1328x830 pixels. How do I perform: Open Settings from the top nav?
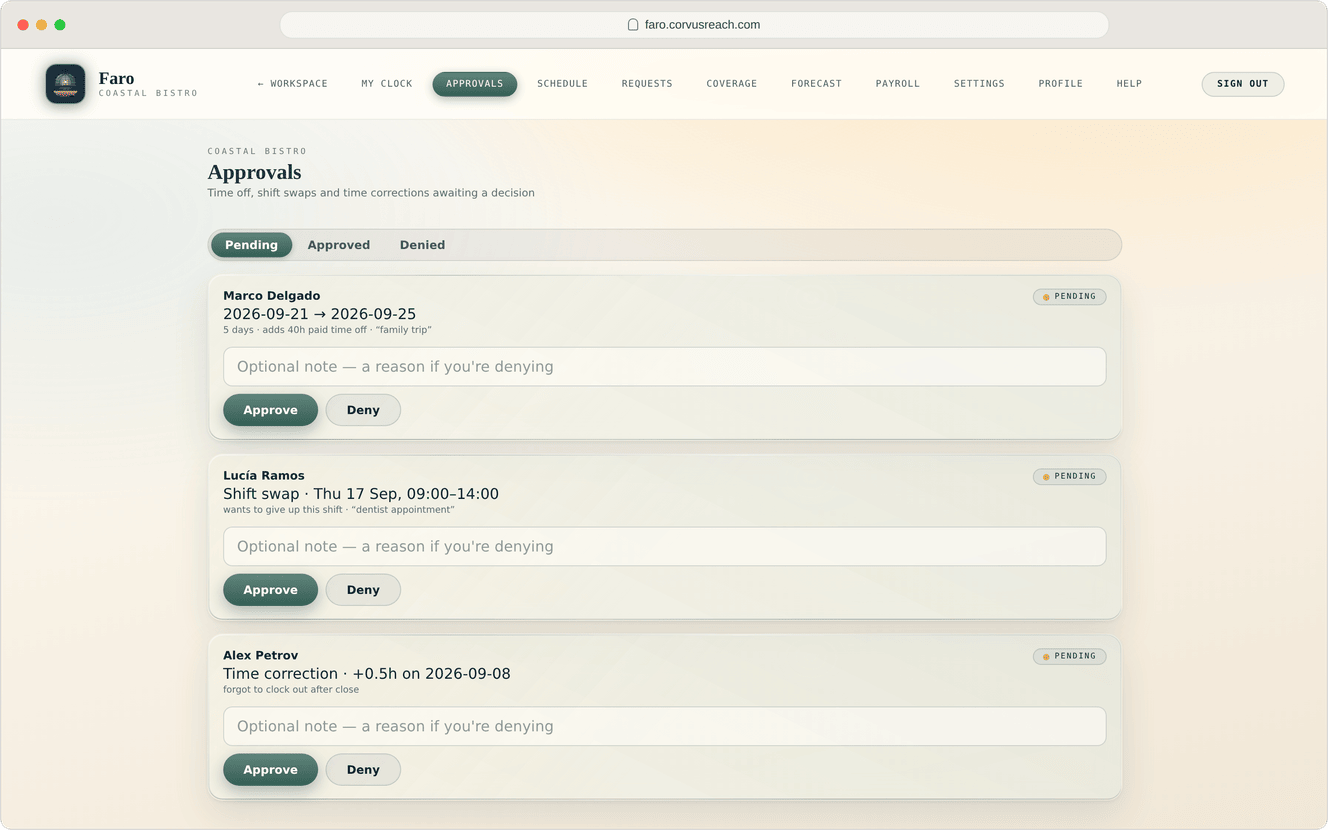tap(979, 84)
